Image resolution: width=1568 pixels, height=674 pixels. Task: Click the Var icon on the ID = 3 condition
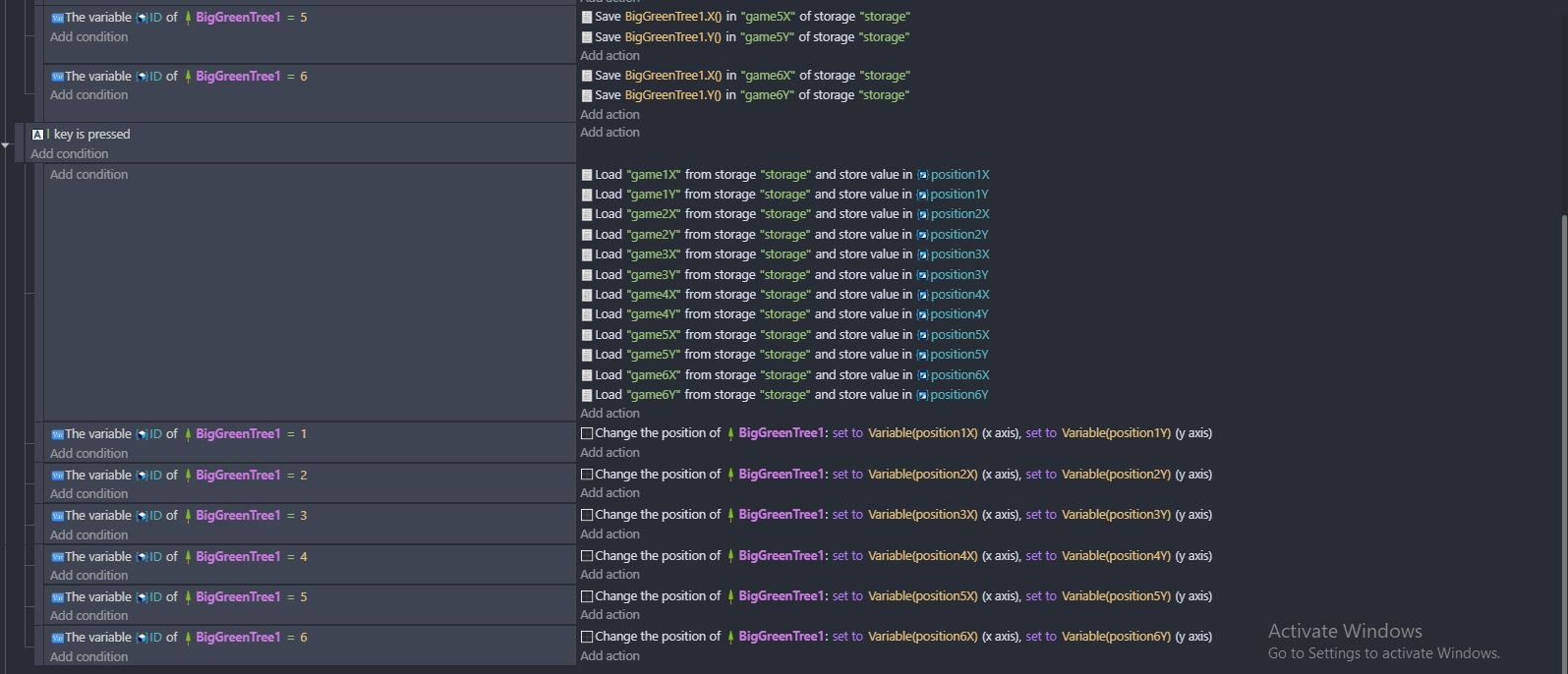pyautogui.click(x=57, y=516)
